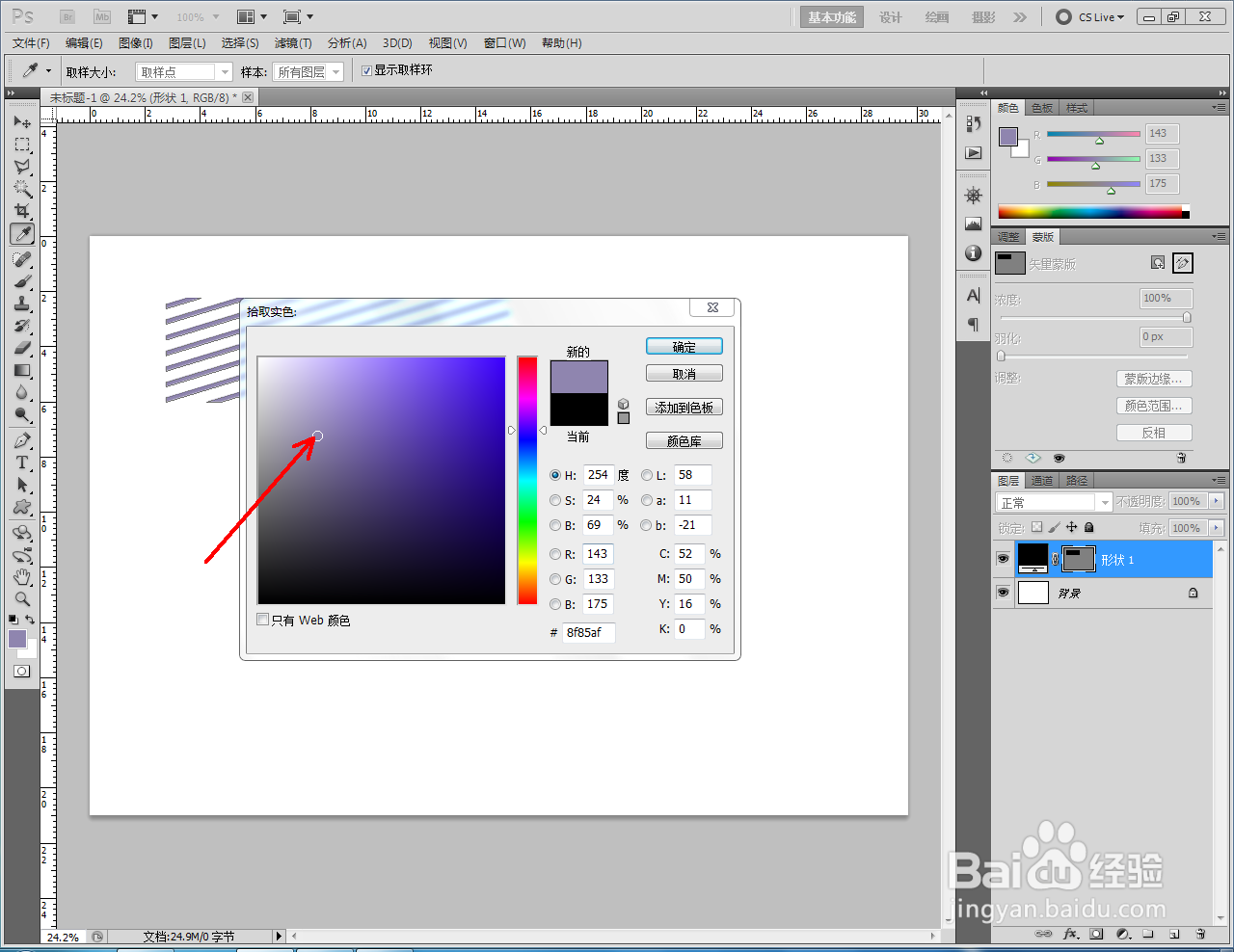Select the Clone Stamp tool
This screenshot has width=1234, height=952.
click(22, 304)
